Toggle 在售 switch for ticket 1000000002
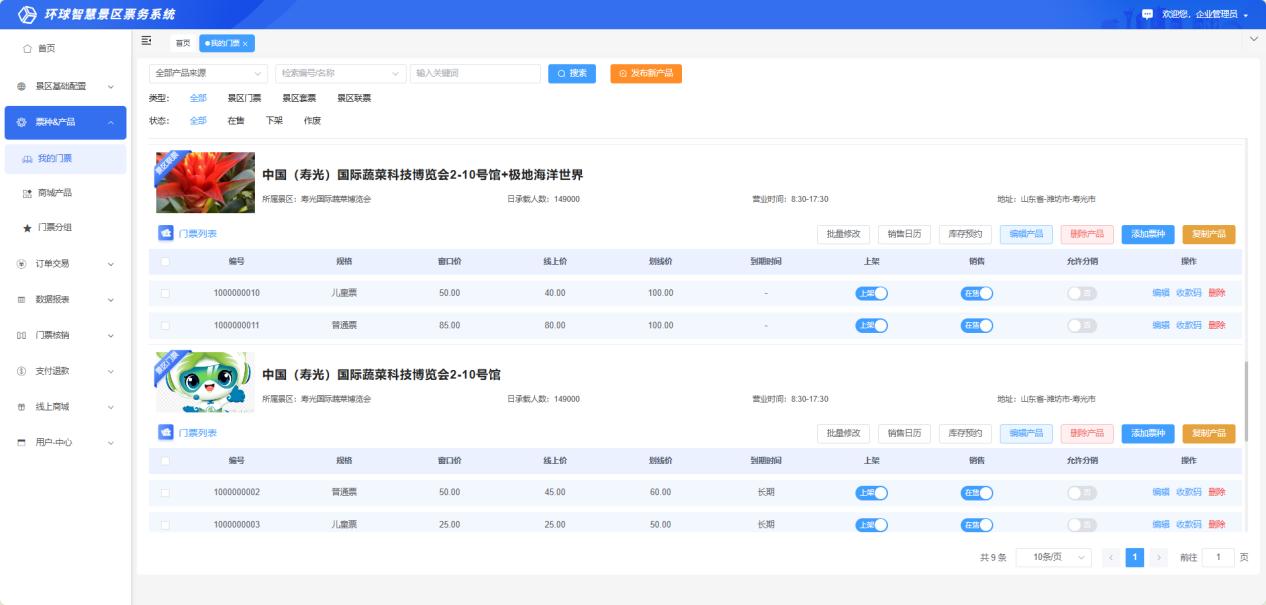The width and height of the screenshot is (1266, 605). [976, 492]
